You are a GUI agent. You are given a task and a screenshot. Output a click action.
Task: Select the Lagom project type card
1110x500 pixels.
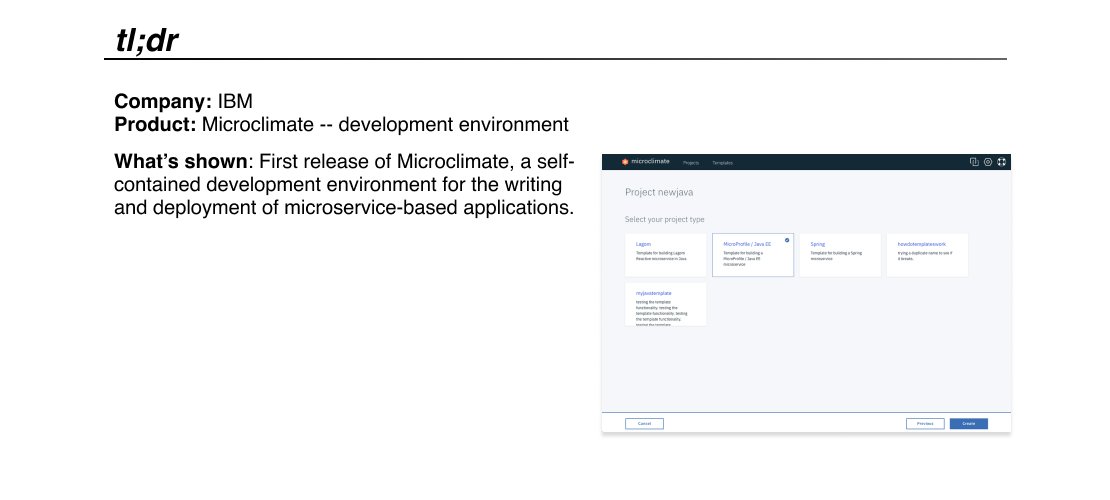click(665, 255)
